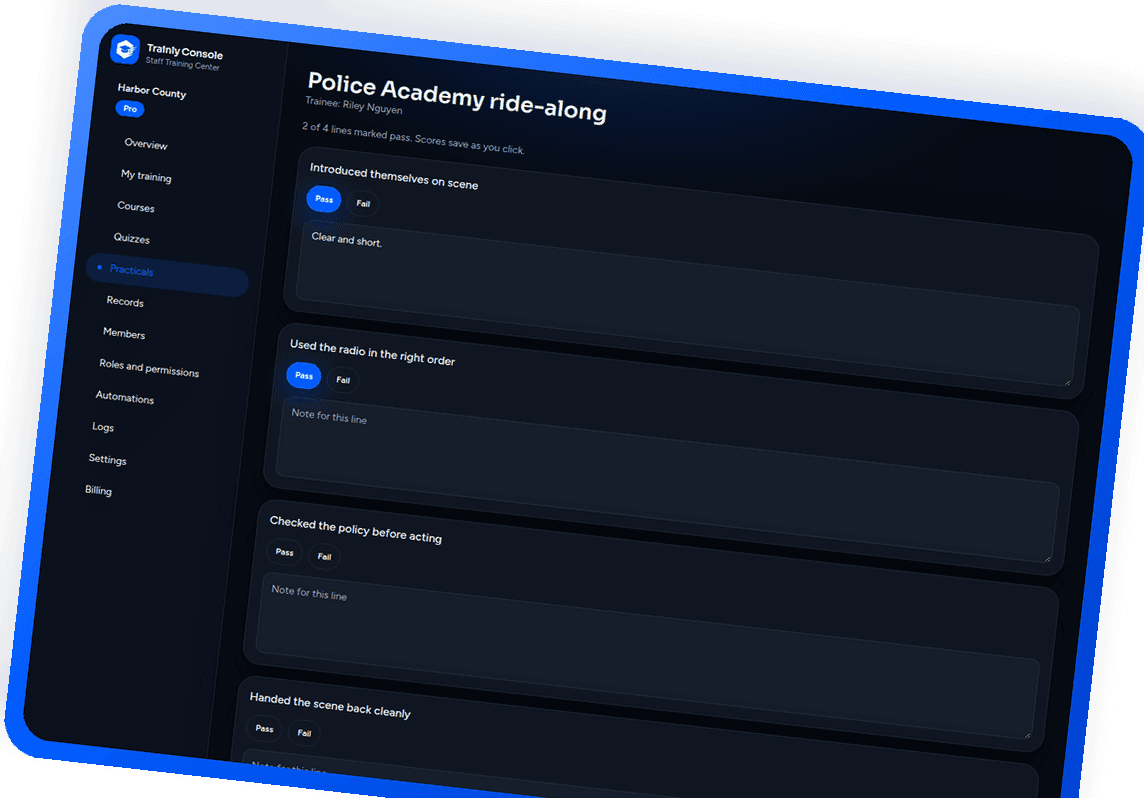
Task: Click the "Used the radio in the right order" title
Action: (x=372, y=352)
